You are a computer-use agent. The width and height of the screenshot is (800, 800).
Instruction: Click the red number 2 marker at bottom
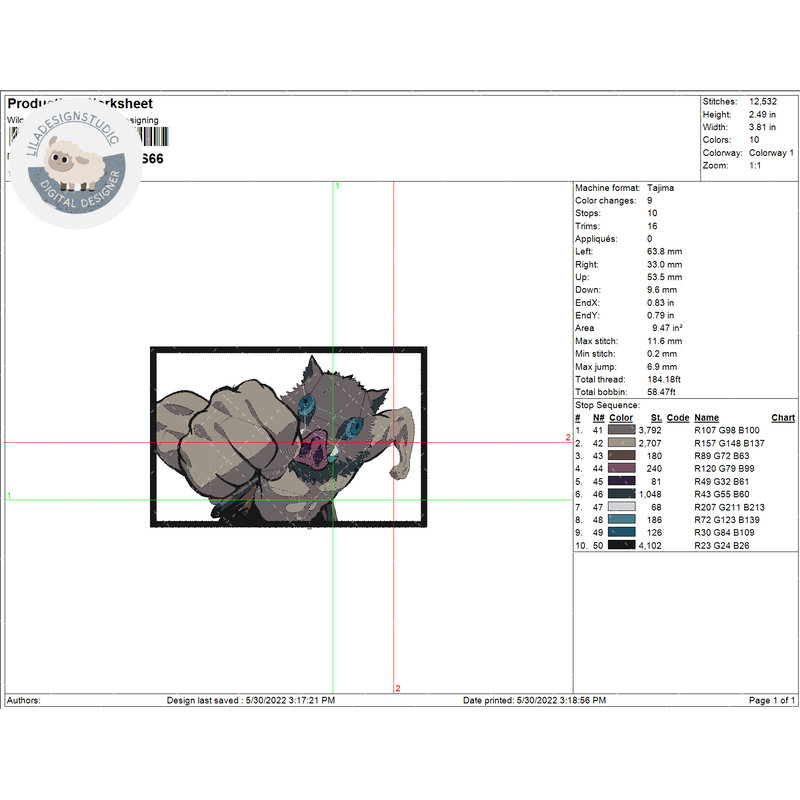pos(397,688)
